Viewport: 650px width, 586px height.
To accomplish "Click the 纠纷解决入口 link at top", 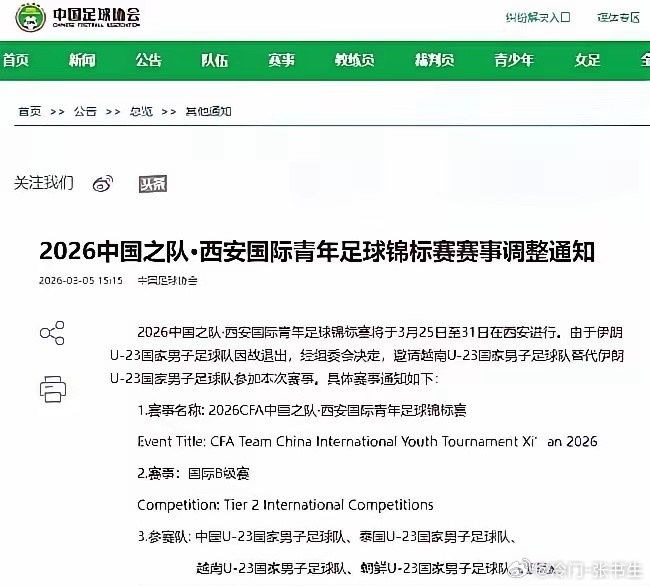I will pyautogui.click(x=538, y=17).
